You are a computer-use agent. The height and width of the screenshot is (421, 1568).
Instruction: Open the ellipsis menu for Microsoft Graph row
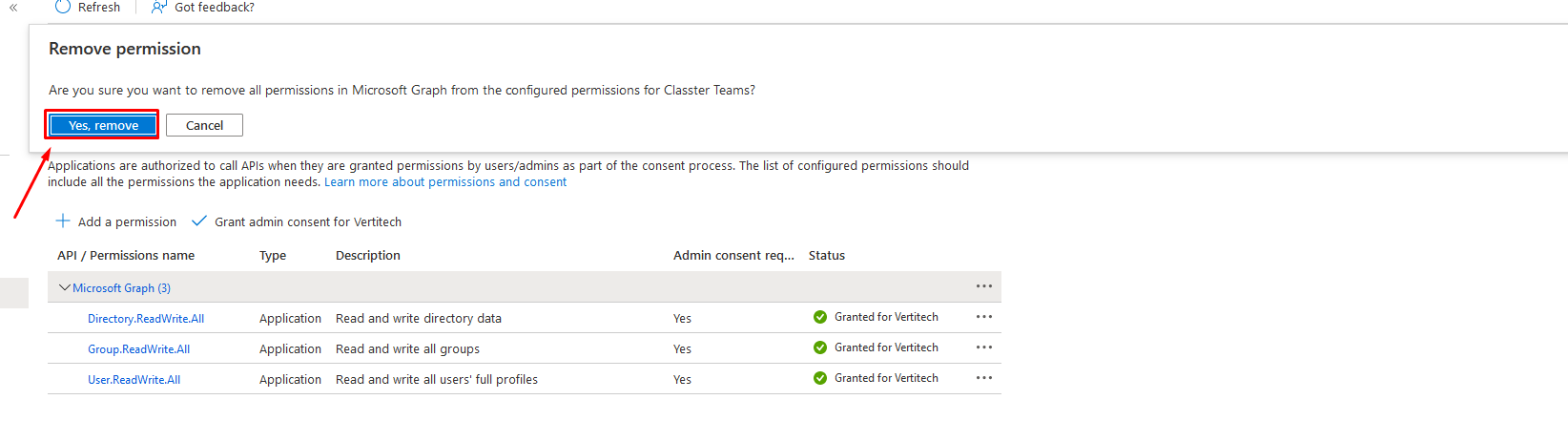(x=984, y=286)
